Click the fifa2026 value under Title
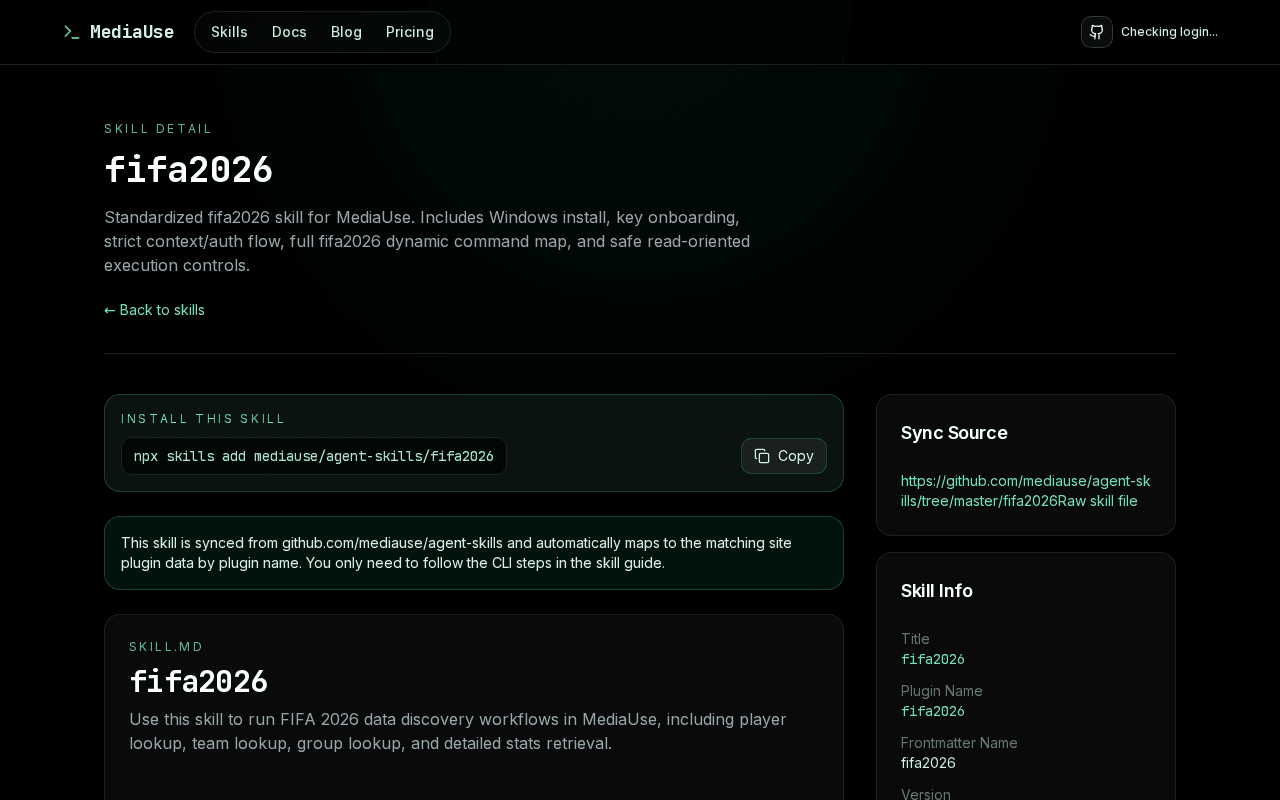Viewport: 1280px width, 800px height. click(x=933, y=659)
